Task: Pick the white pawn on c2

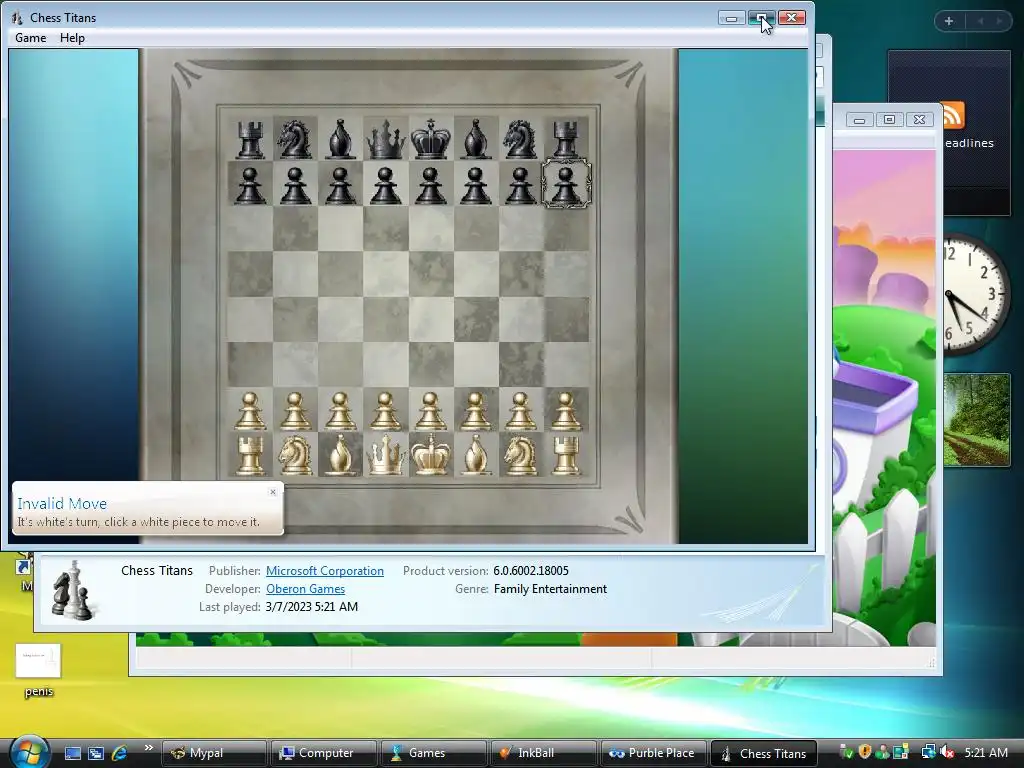Action: (340, 411)
